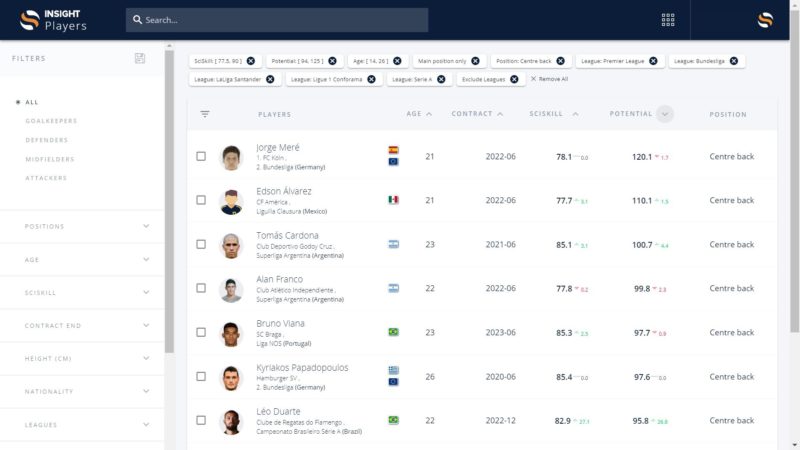Click Bruno Viana's player photo
This screenshot has height=450, width=800.
click(231, 334)
